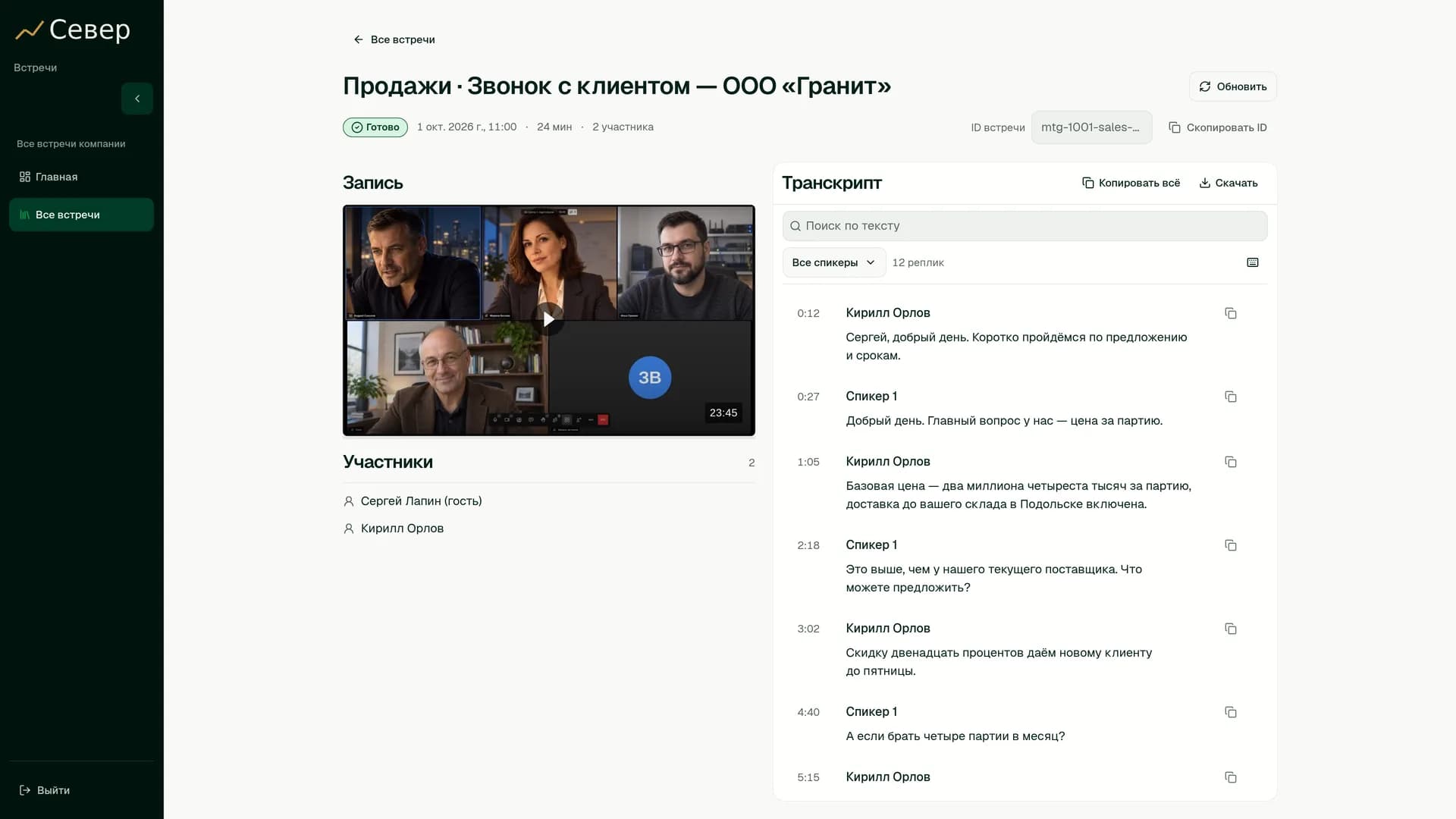The image size is (1456, 819).
Task: Copy the 3:02 Кирилл Орлов remark
Action: tap(1231, 629)
